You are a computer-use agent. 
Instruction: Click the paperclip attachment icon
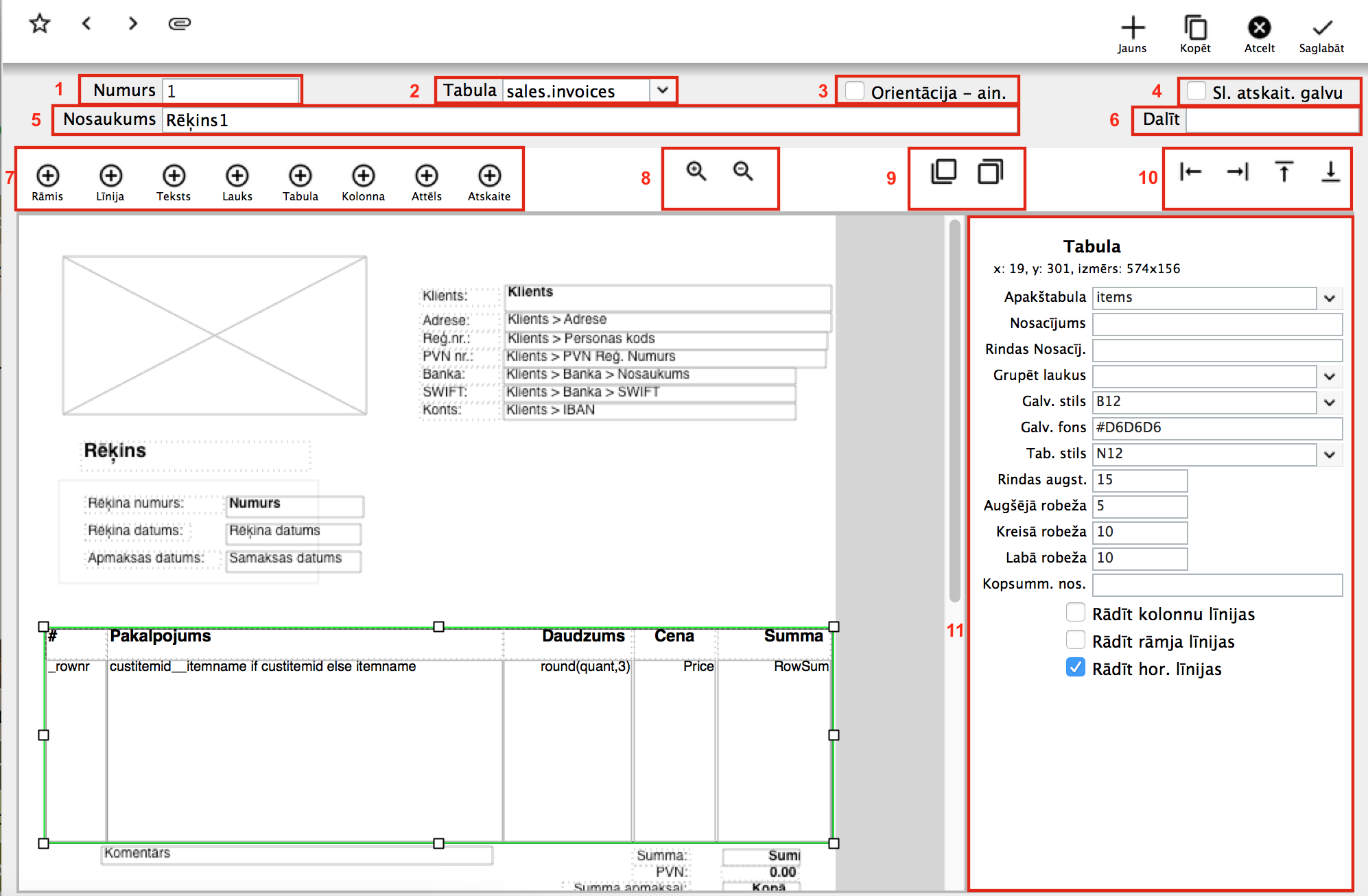click(x=179, y=24)
